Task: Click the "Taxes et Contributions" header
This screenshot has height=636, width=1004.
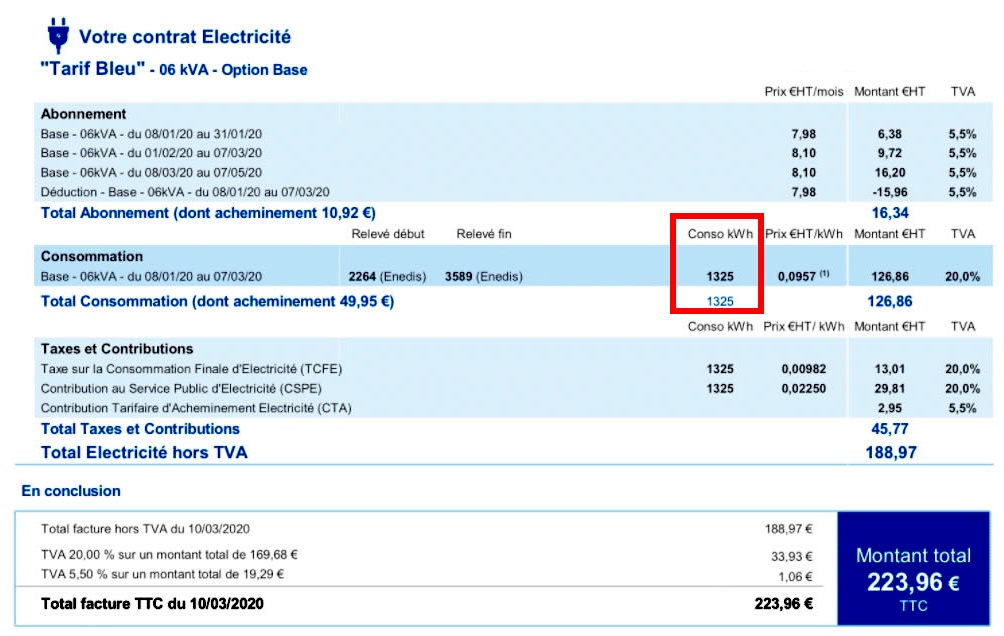Action: [117, 349]
